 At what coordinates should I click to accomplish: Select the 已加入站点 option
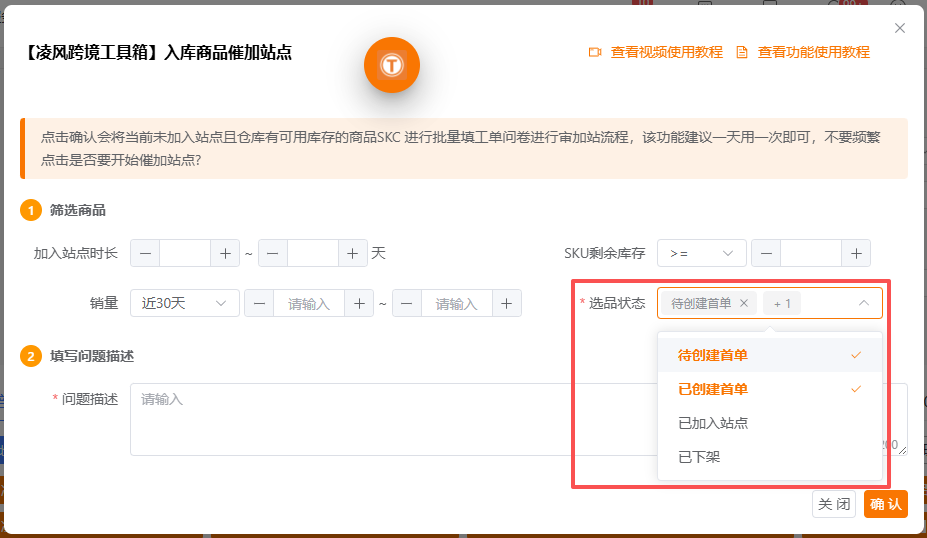pos(770,423)
